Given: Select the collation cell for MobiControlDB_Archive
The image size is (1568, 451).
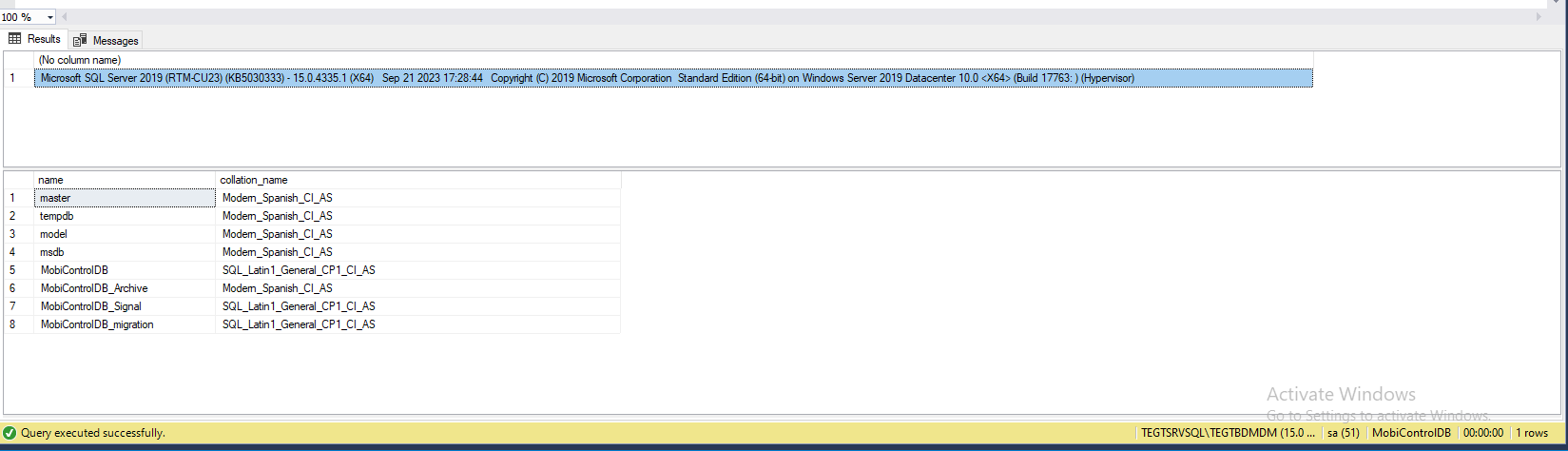Looking at the screenshot, I should (x=418, y=288).
